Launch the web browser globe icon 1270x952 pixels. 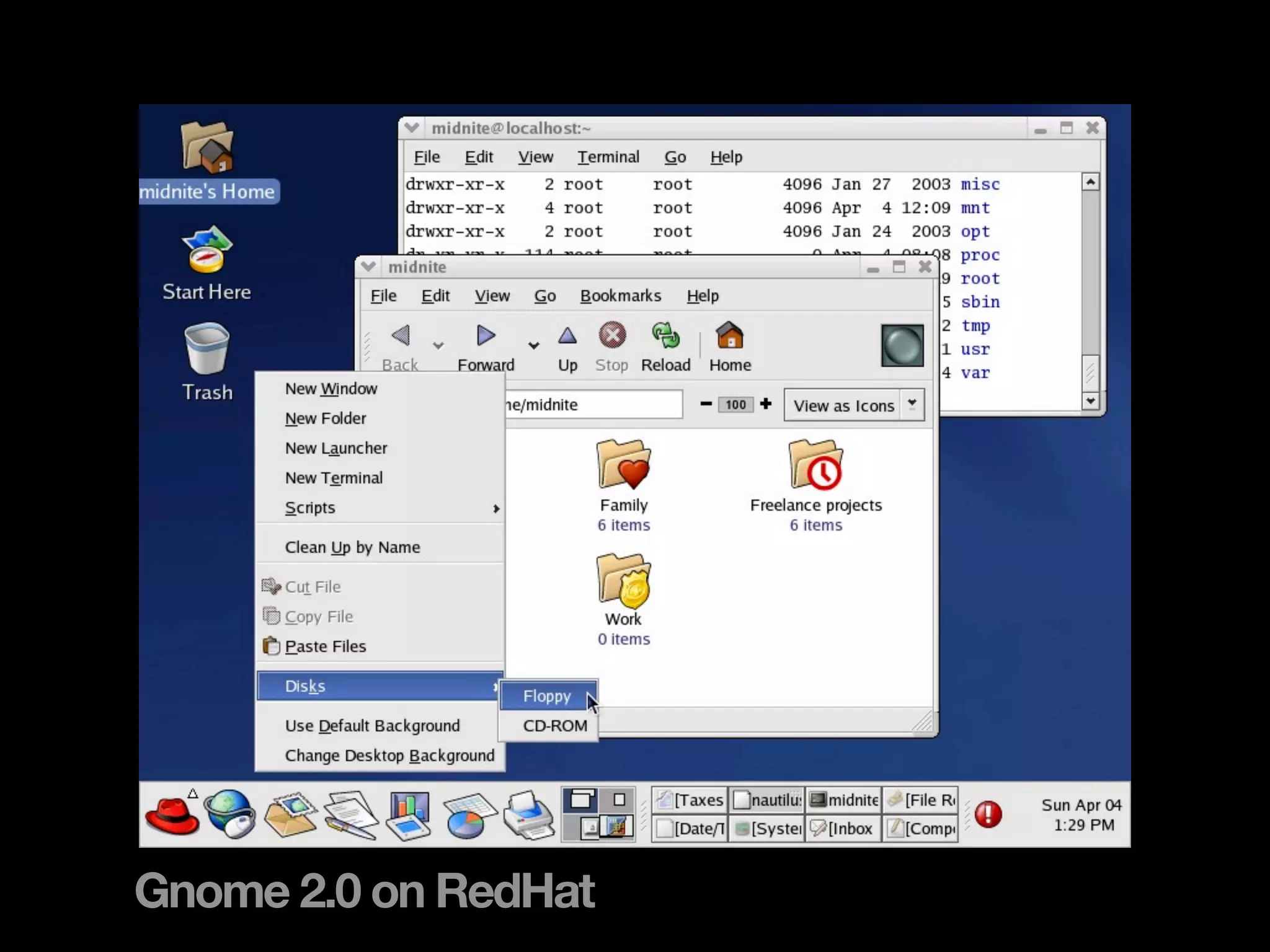click(x=230, y=814)
